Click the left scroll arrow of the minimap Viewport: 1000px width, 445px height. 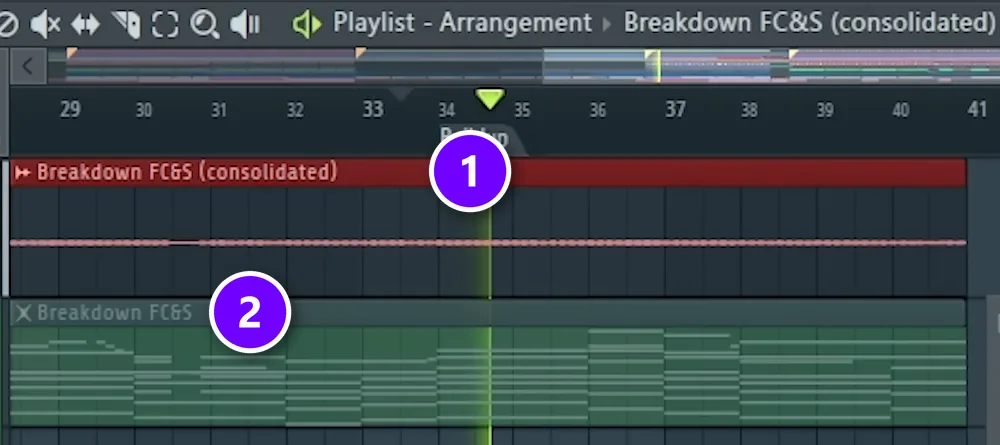coord(27,65)
